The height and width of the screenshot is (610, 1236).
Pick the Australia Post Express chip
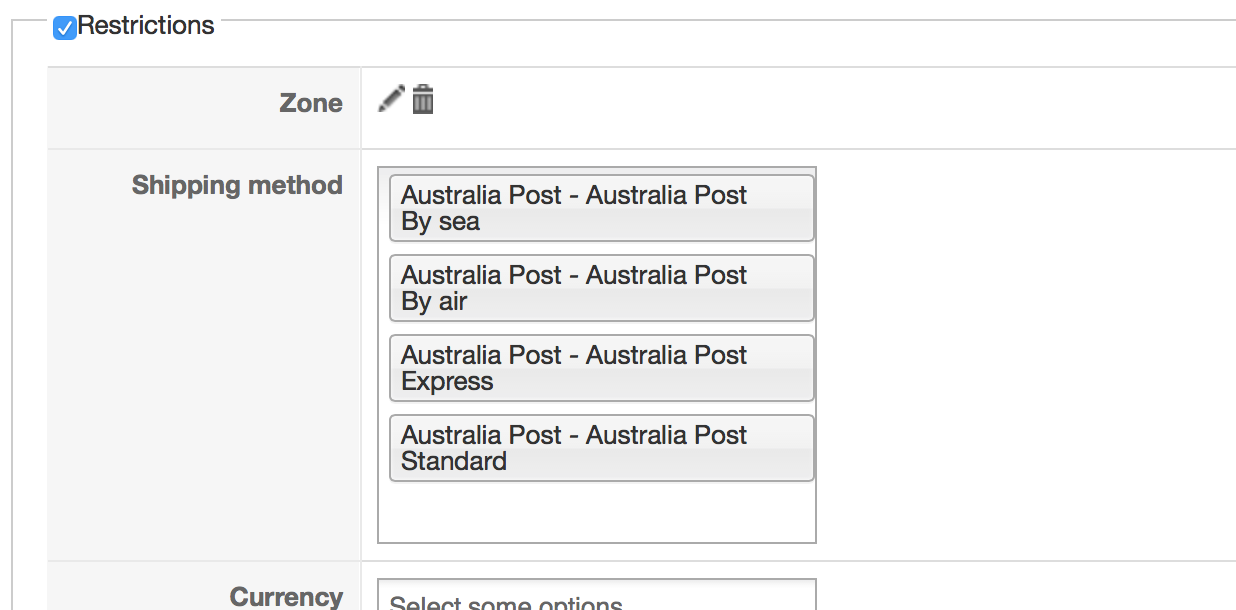coord(601,368)
